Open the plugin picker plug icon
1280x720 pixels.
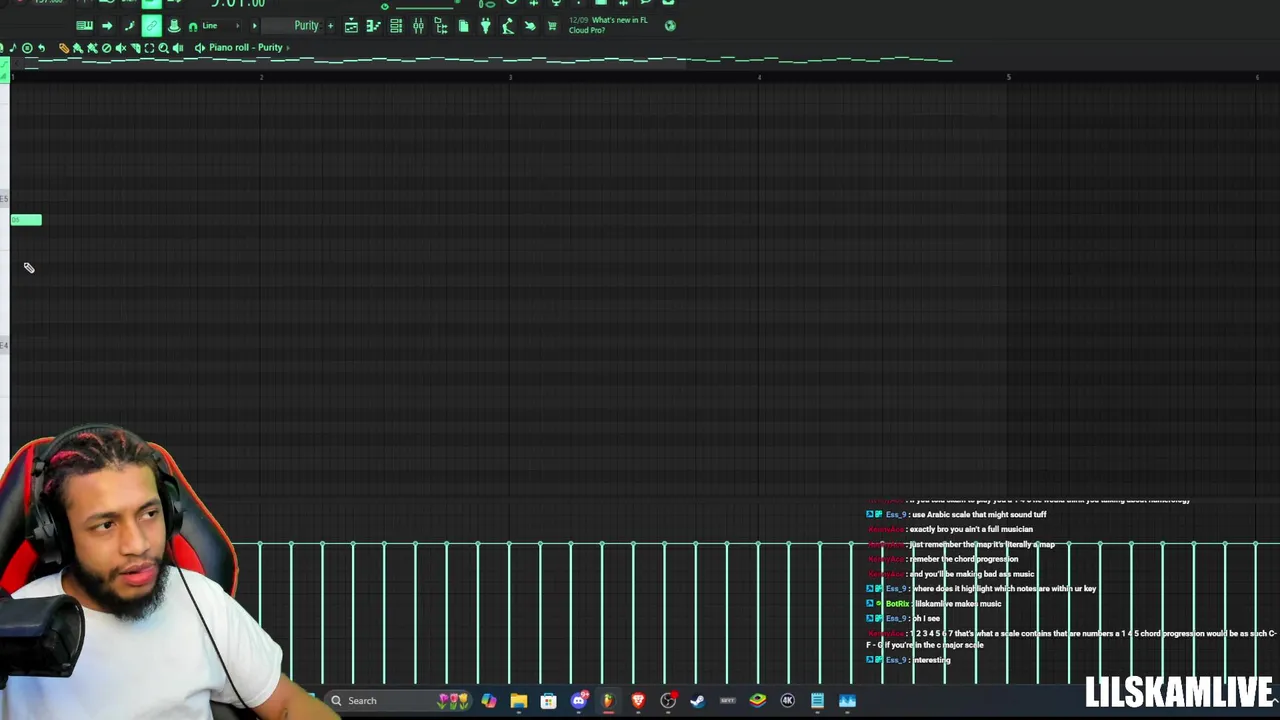tap(485, 26)
